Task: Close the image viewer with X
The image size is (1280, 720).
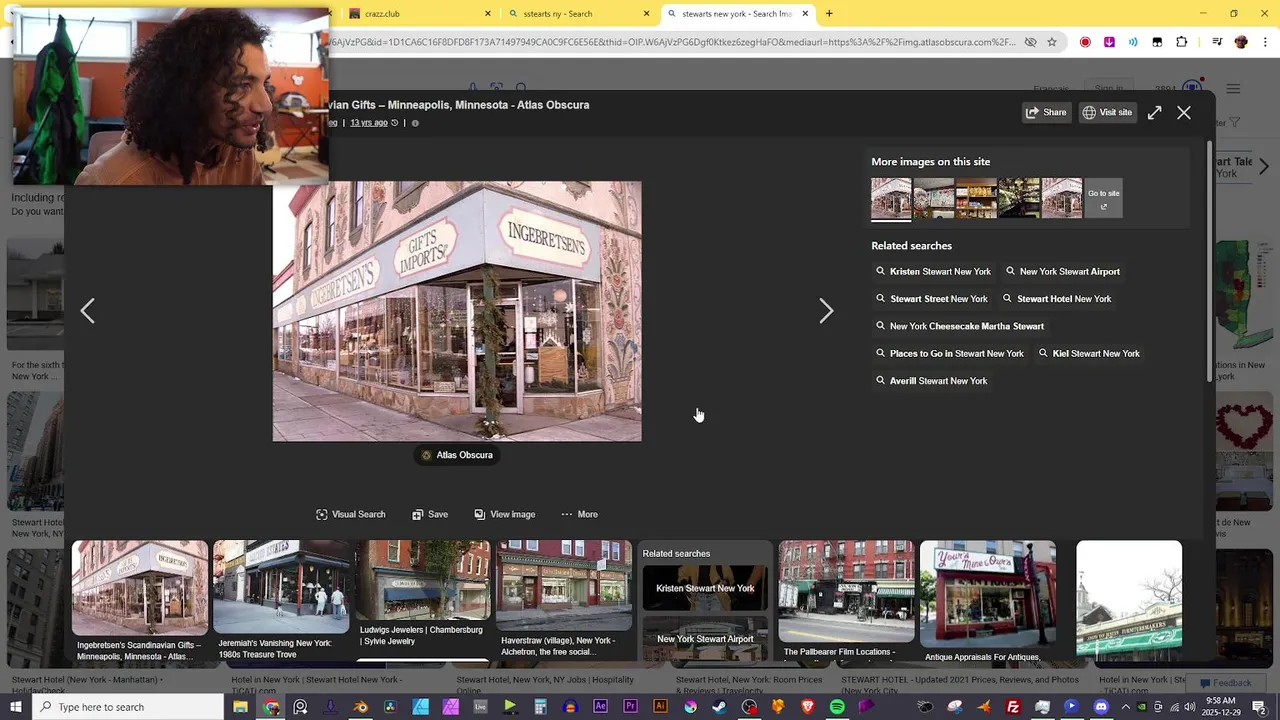Action: click(x=1184, y=113)
